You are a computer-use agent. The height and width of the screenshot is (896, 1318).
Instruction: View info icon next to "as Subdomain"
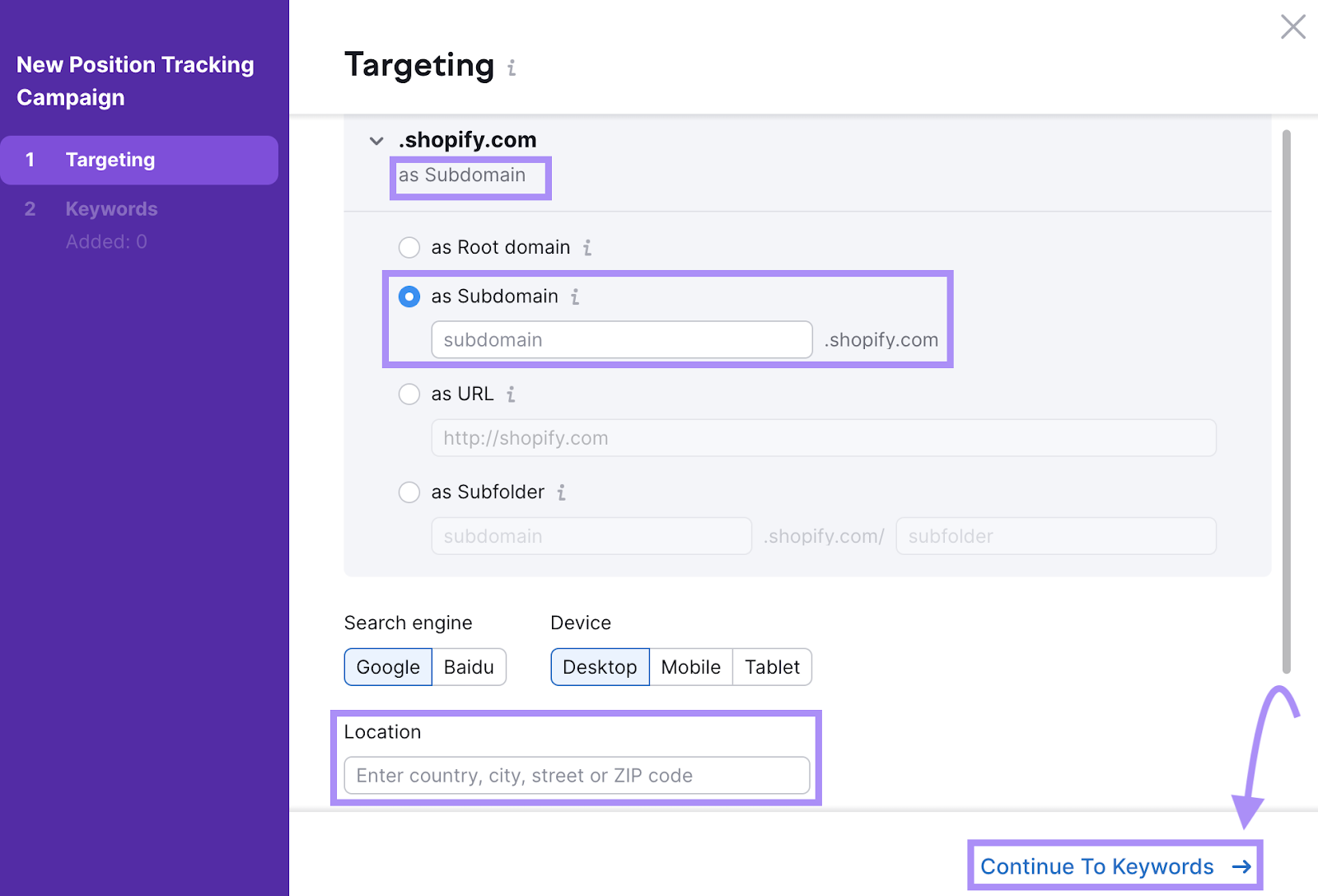click(575, 297)
